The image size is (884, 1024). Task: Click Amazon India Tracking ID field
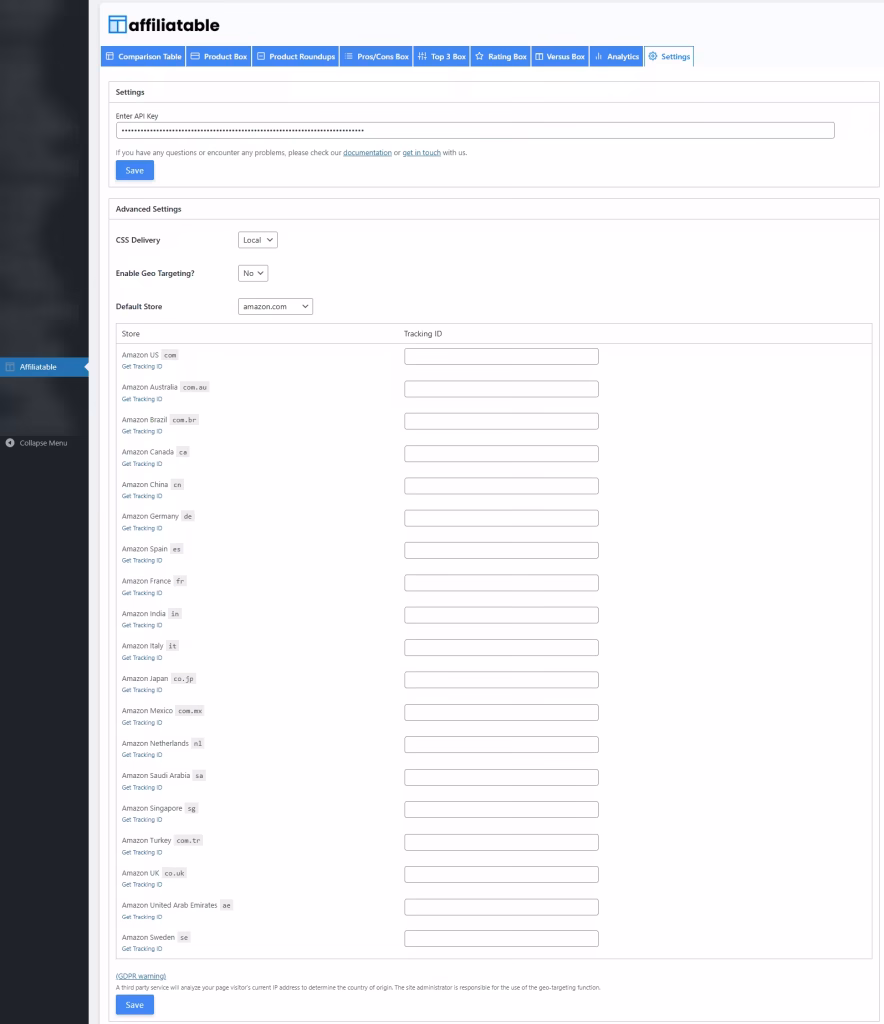(501, 615)
